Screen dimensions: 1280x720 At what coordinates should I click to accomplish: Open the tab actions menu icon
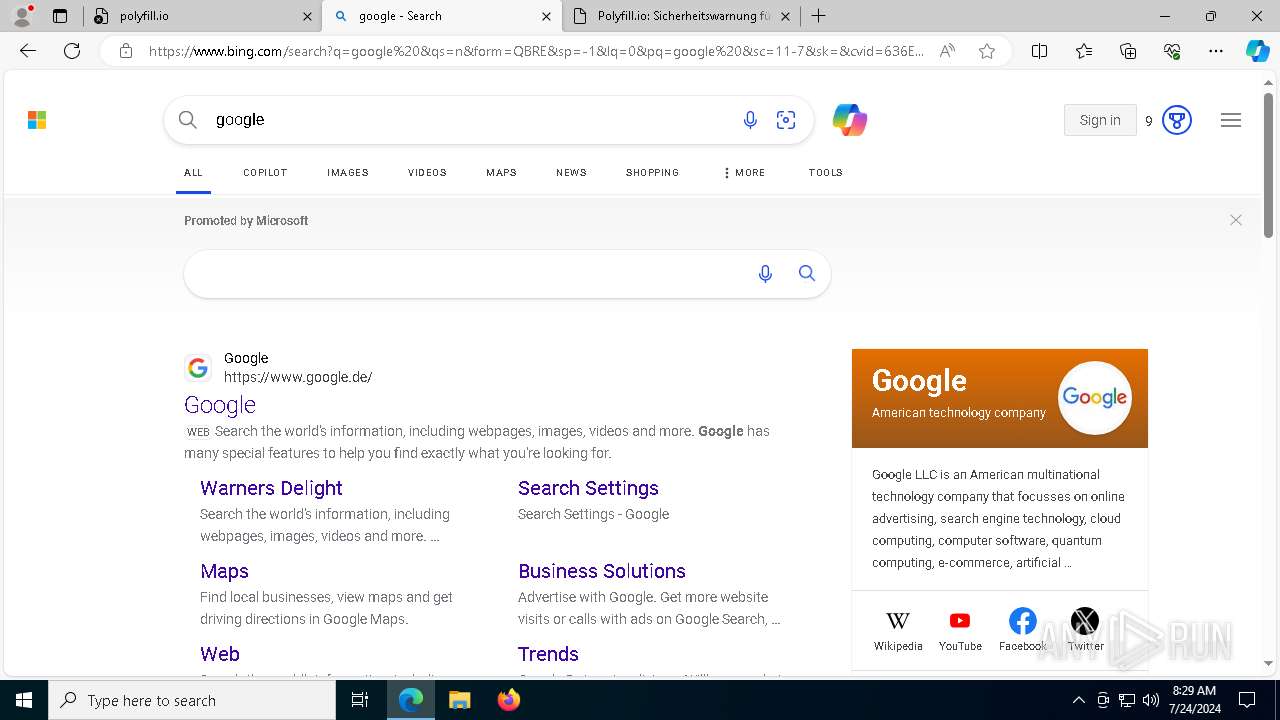pyautogui.click(x=60, y=16)
